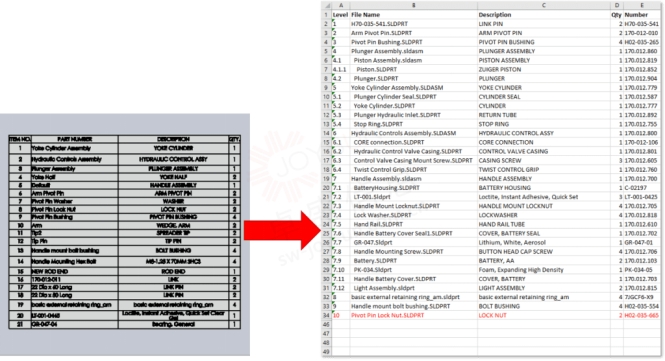
Task: Select cell 'Twist Control Grip.SLDPRT'
Action: (x=414, y=170)
